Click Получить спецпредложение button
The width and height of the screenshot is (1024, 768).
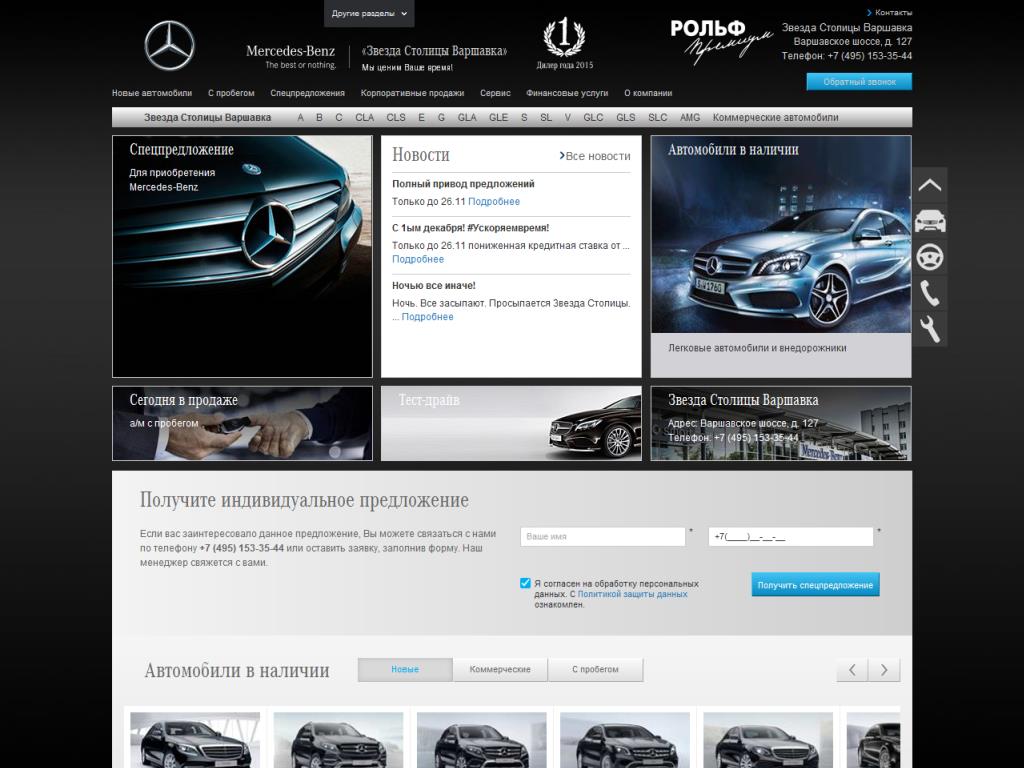click(815, 585)
